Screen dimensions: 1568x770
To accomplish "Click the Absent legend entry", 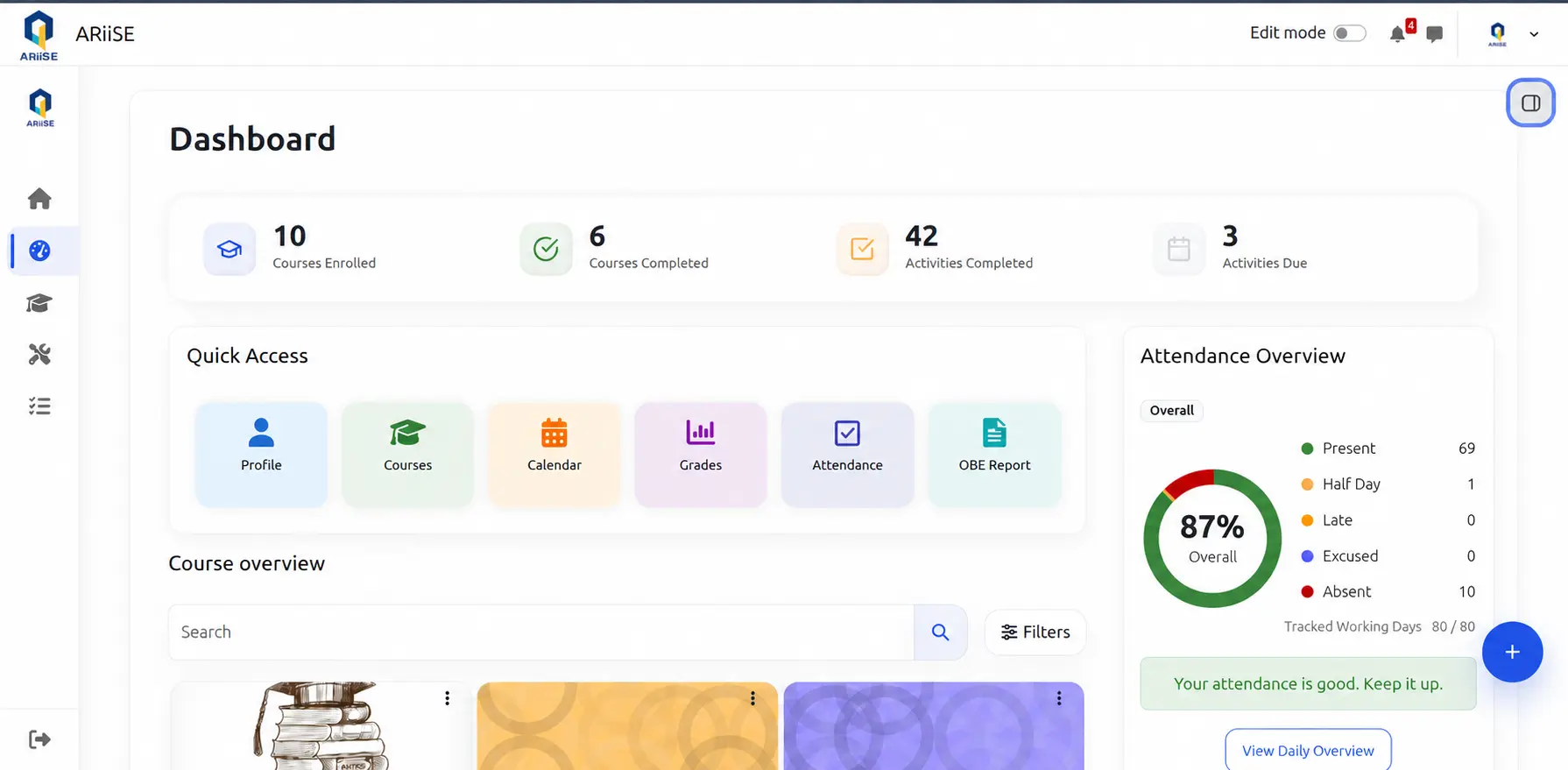I will (1388, 591).
